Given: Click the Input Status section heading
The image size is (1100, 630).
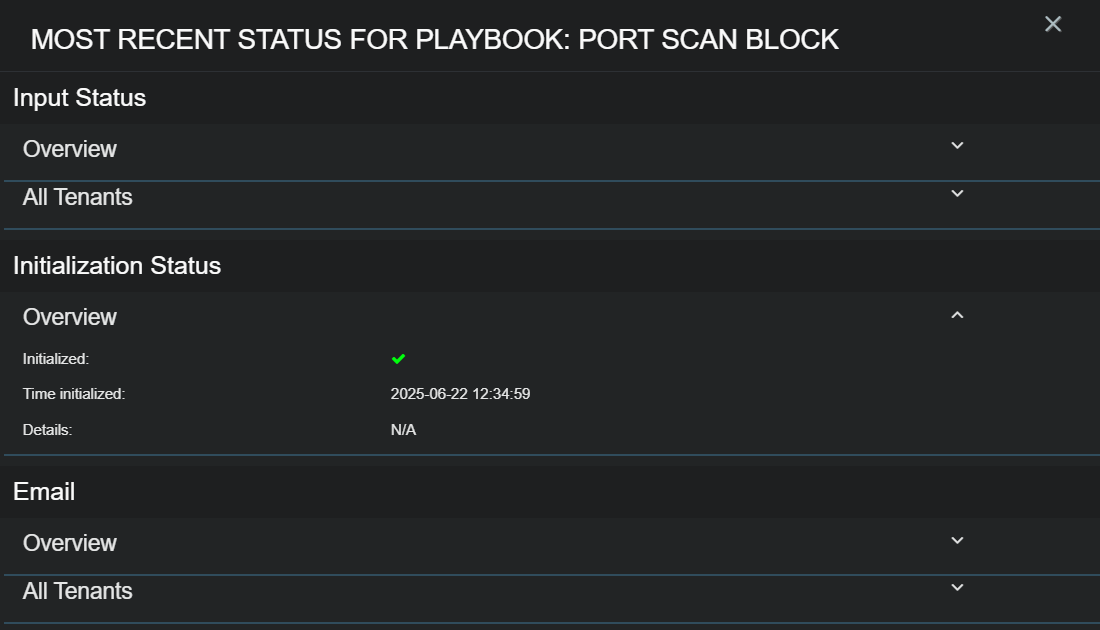Looking at the screenshot, I should pos(80,98).
